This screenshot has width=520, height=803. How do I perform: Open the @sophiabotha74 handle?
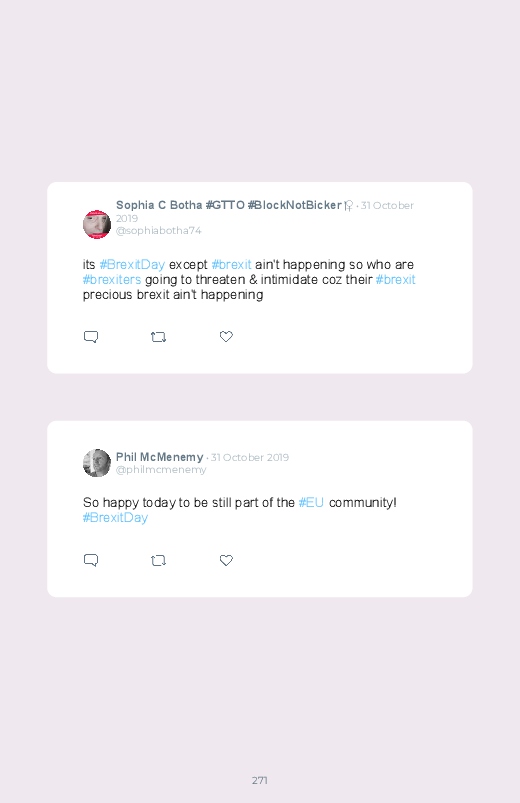tap(158, 230)
